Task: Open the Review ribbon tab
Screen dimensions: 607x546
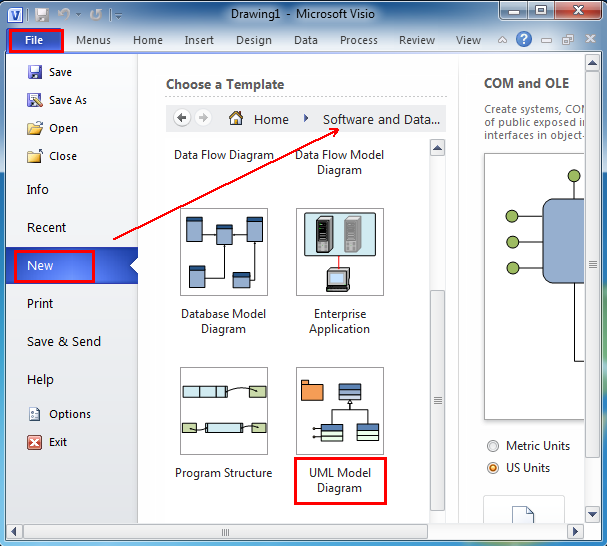Action: pyautogui.click(x=417, y=40)
